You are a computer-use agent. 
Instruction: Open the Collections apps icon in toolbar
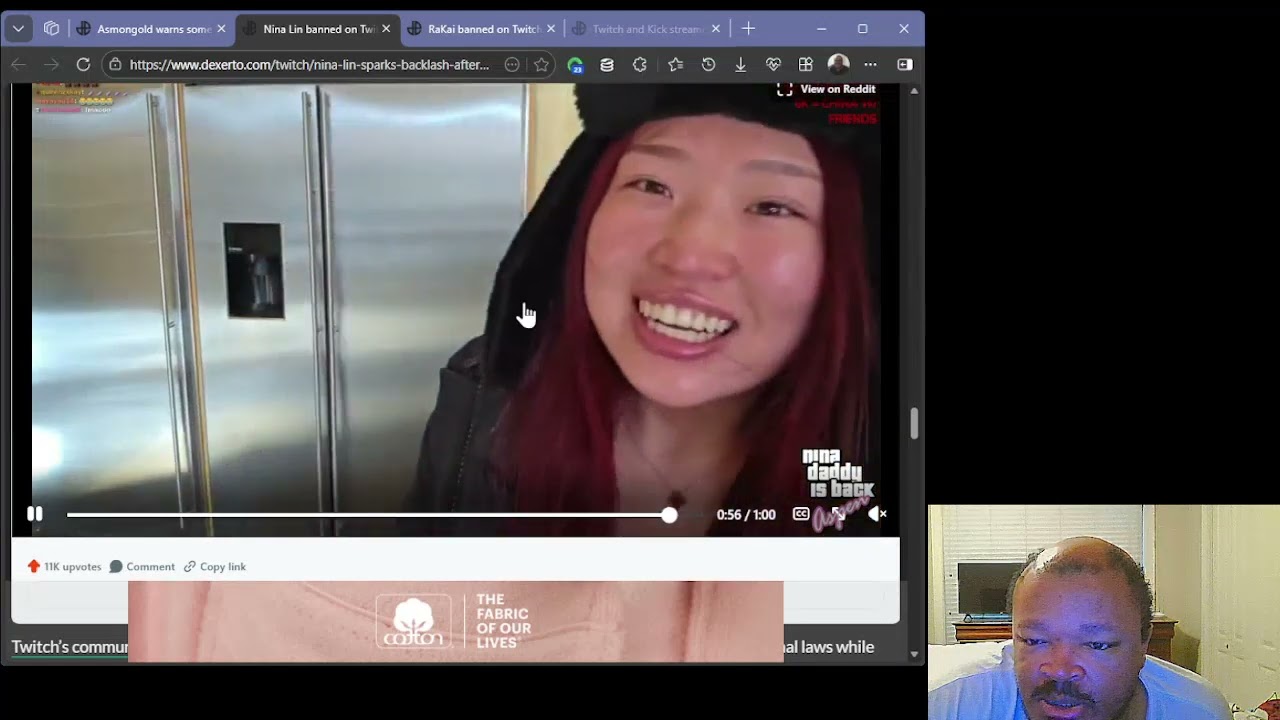tap(806, 64)
